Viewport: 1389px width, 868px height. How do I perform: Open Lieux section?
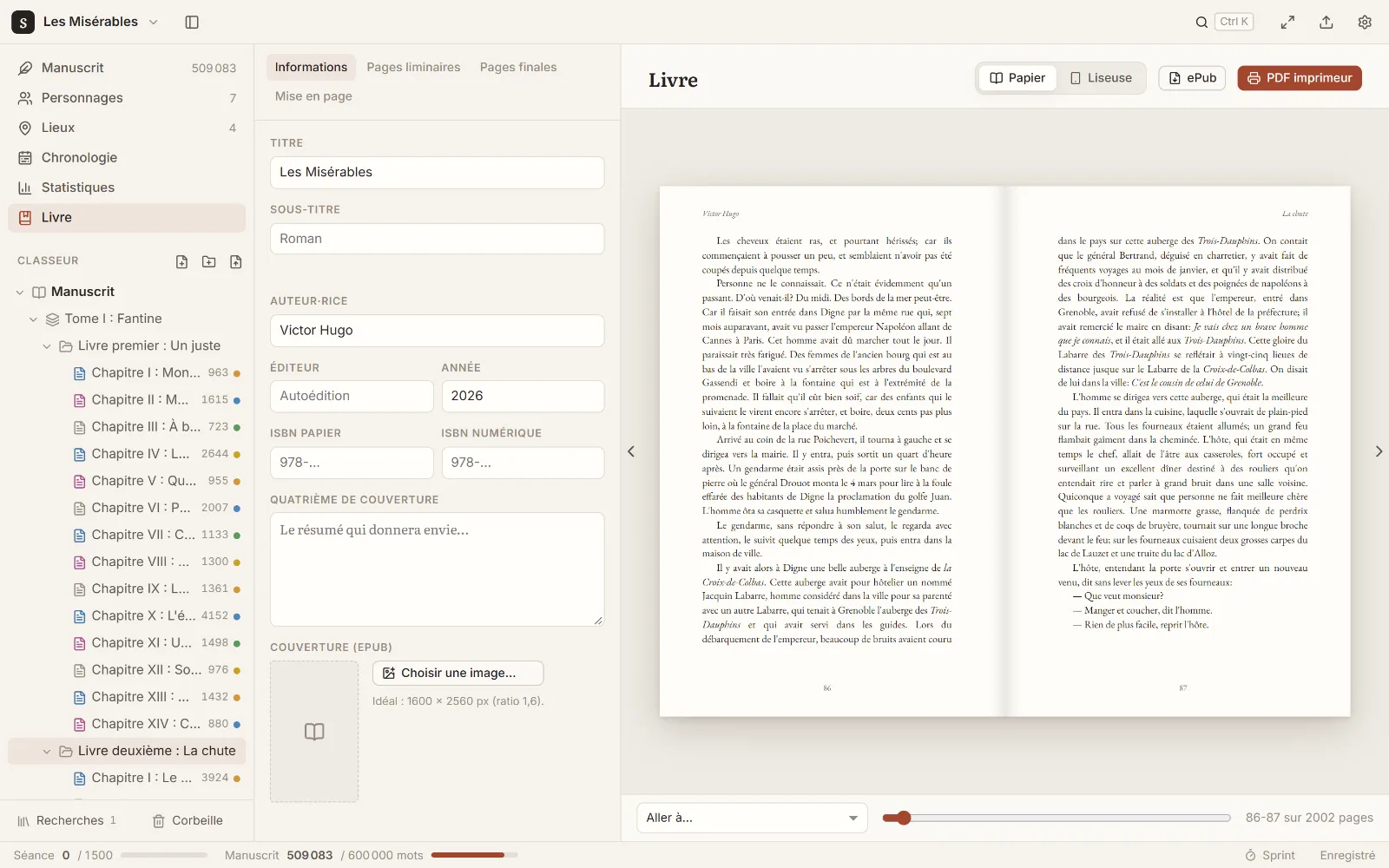pyautogui.click(x=127, y=128)
